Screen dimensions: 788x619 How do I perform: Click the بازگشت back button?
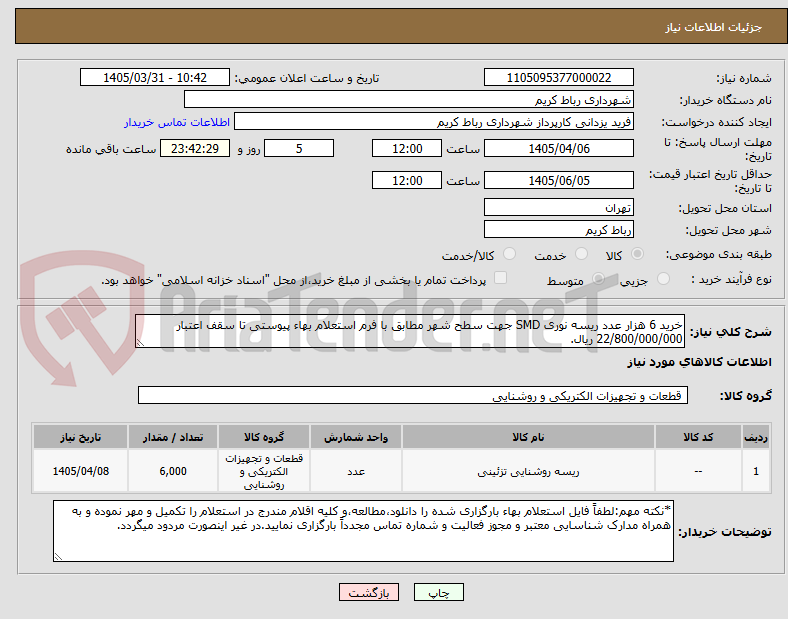[369, 592]
